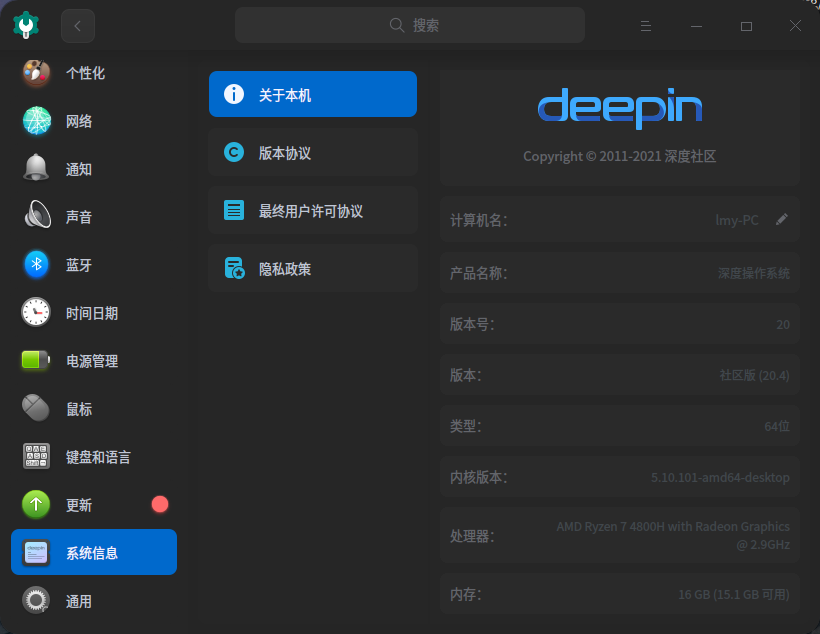Viewport: 820px width, 634px height.
Task: Open the hamburger main menu
Action: 645,26
